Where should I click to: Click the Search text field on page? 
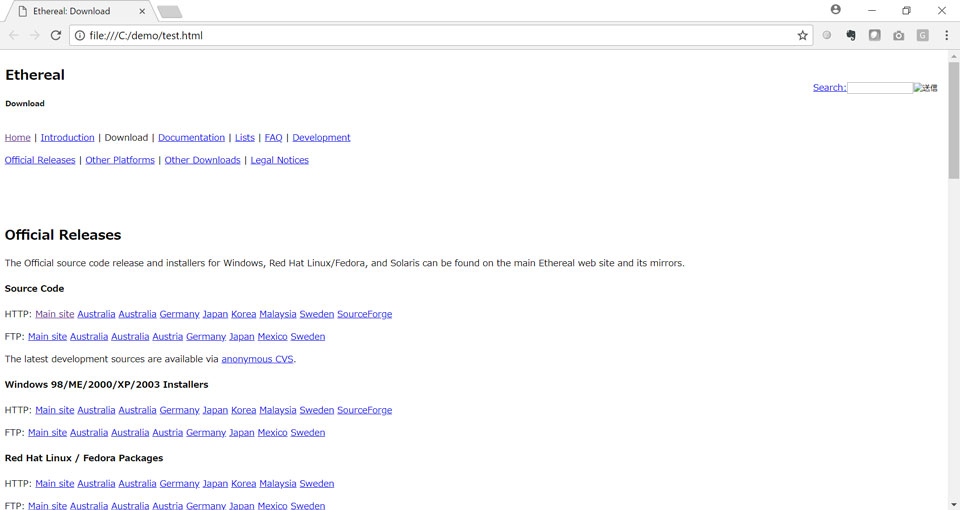click(x=880, y=88)
